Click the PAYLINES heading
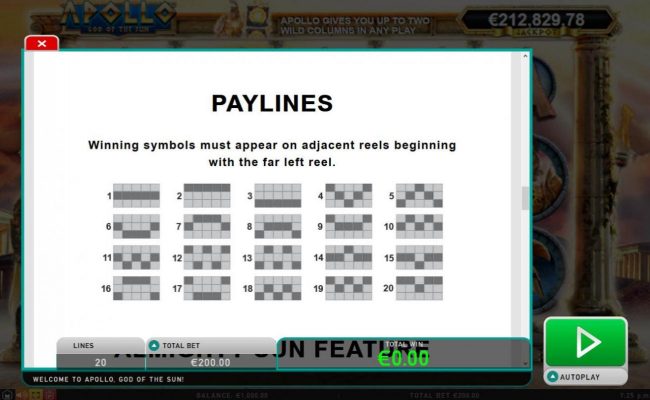650x400 pixels. [x=272, y=103]
